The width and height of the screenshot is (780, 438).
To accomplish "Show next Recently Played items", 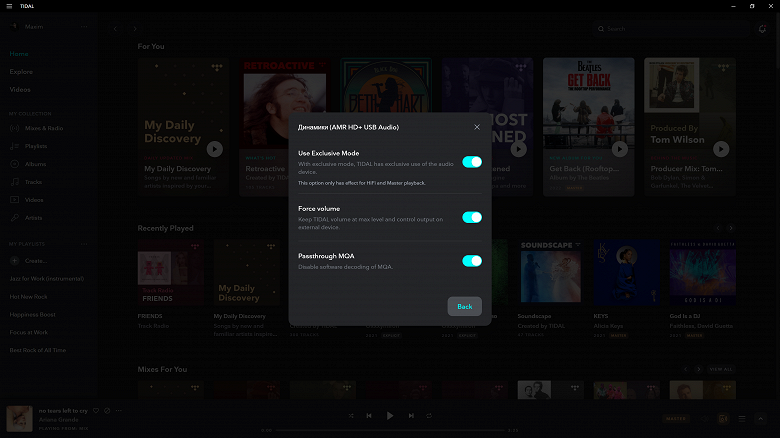I will [x=731, y=228].
